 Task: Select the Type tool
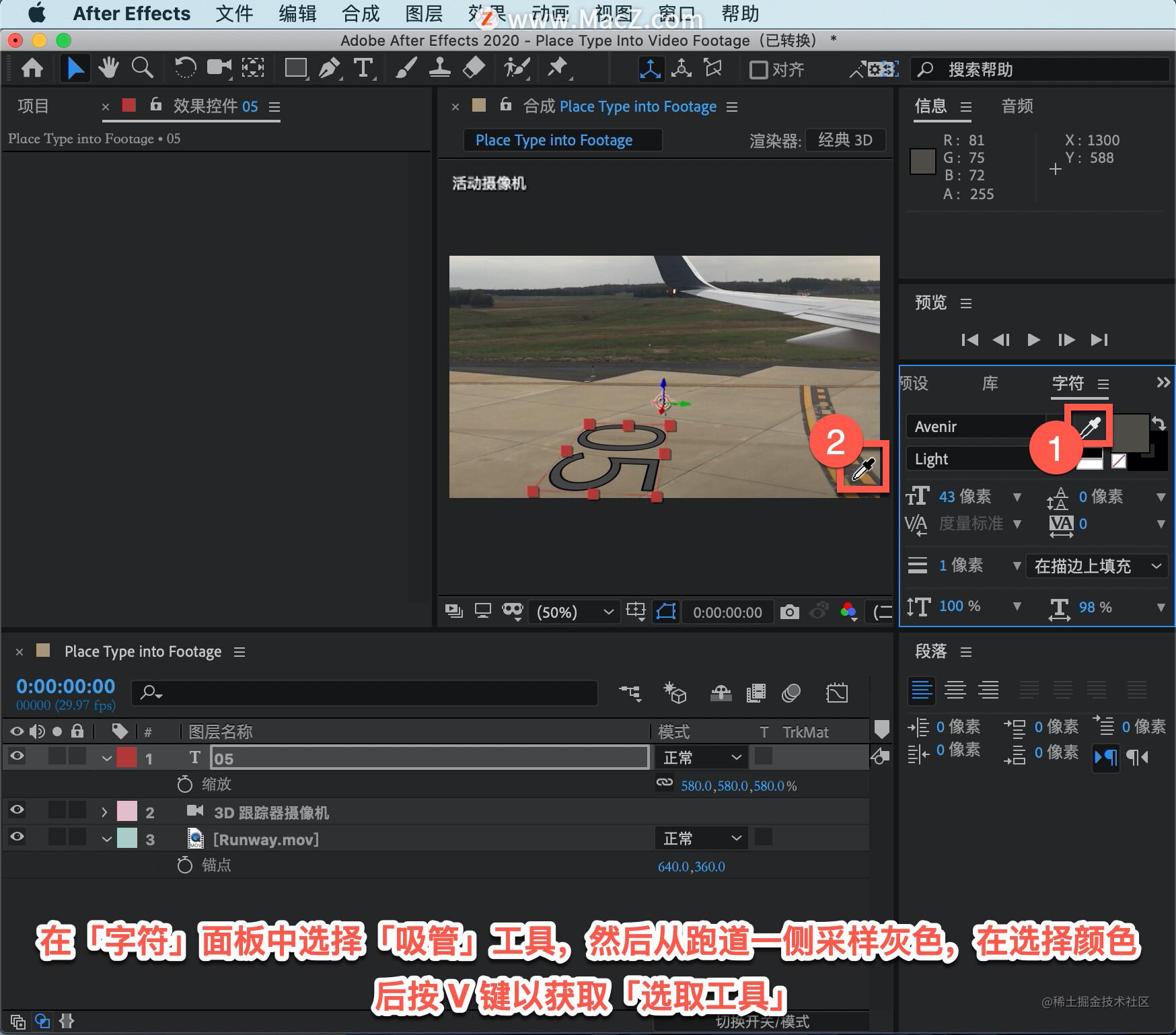pyautogui.click(x=363, y=68)
